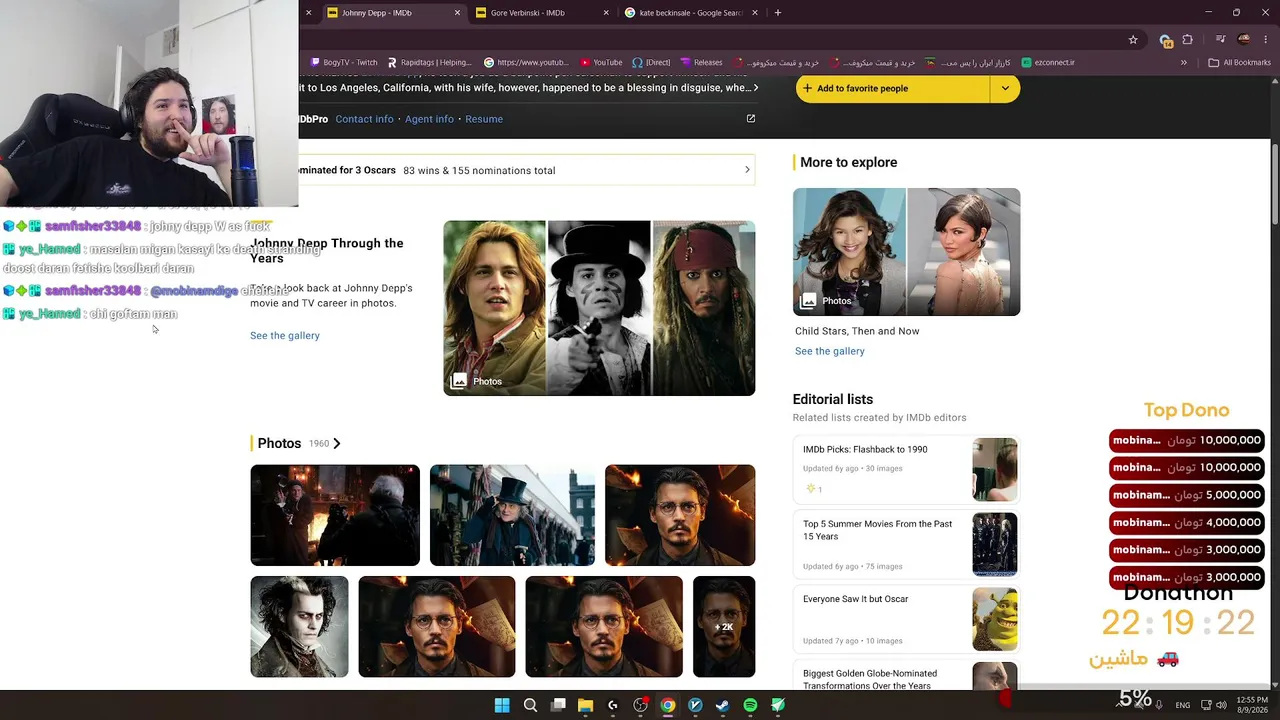Open the Shrek list thumbnail

tap(995, 619)
